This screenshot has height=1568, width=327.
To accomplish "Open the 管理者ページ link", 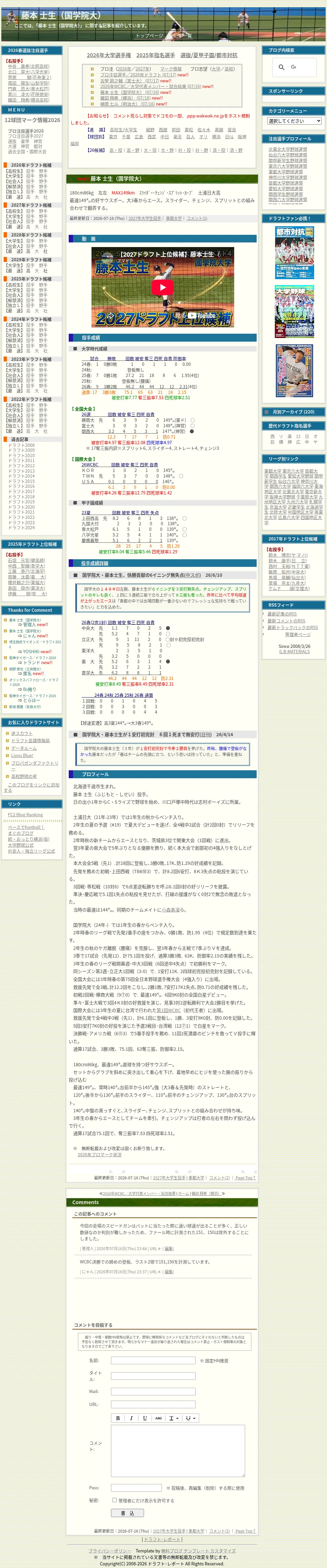I will (297, 634).
